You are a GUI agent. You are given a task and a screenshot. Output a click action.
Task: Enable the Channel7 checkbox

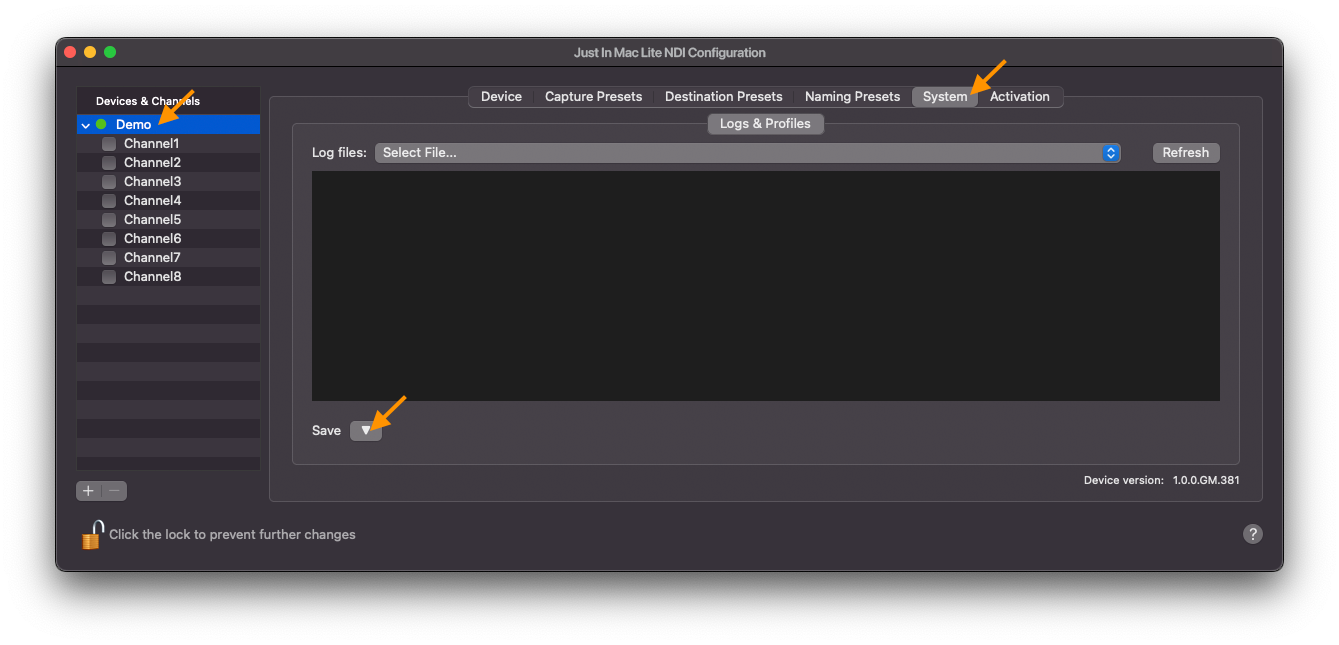[x=109, y=258]
